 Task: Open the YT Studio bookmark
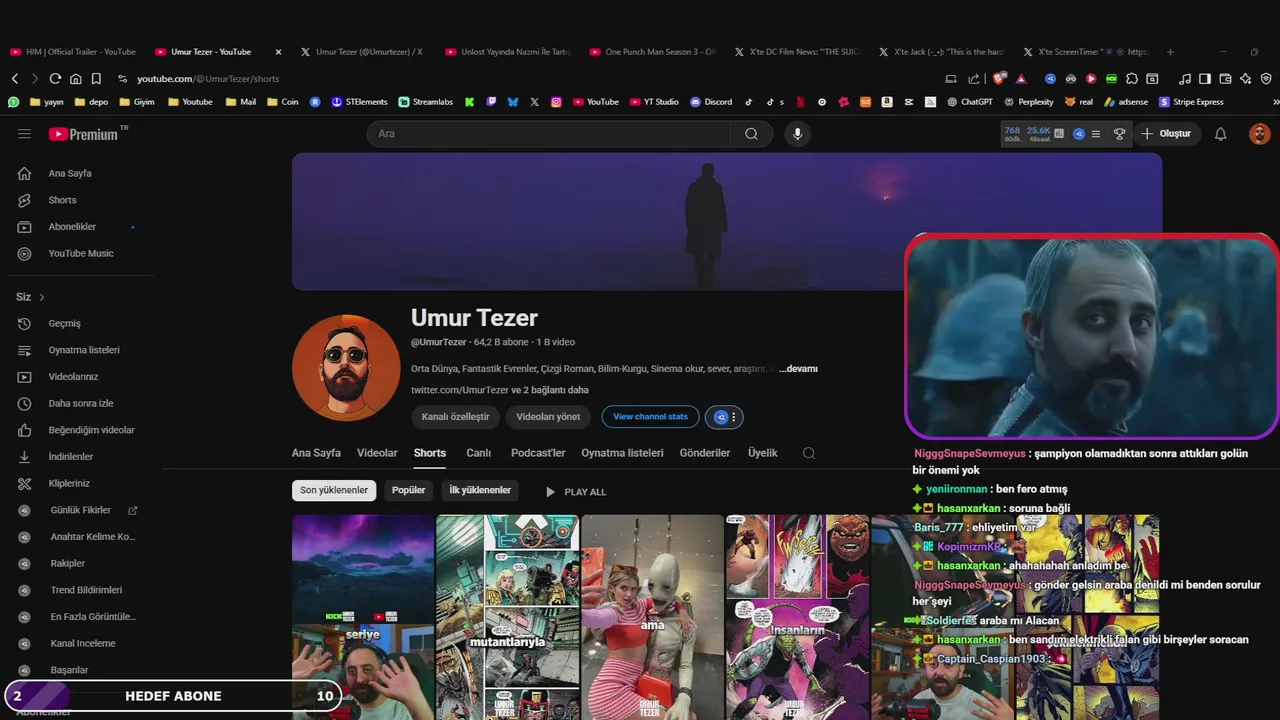[654, 102]
